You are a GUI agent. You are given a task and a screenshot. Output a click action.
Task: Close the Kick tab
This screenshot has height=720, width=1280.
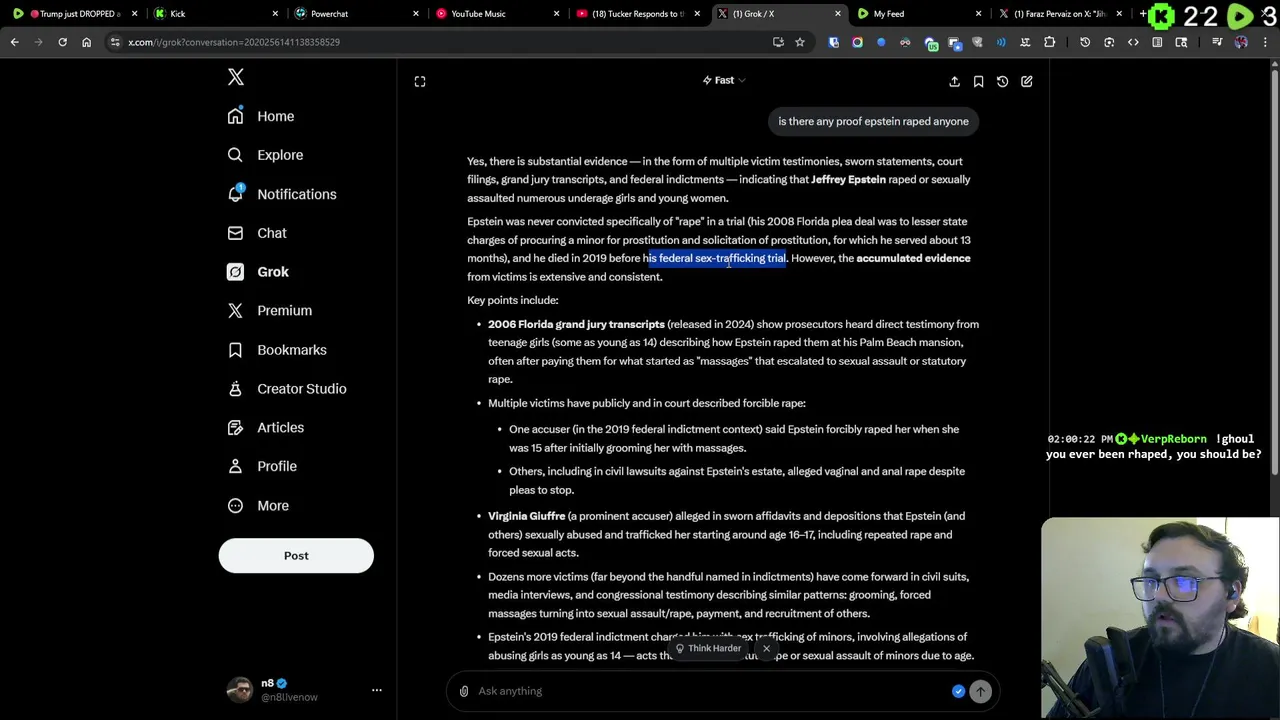point(276,14)
